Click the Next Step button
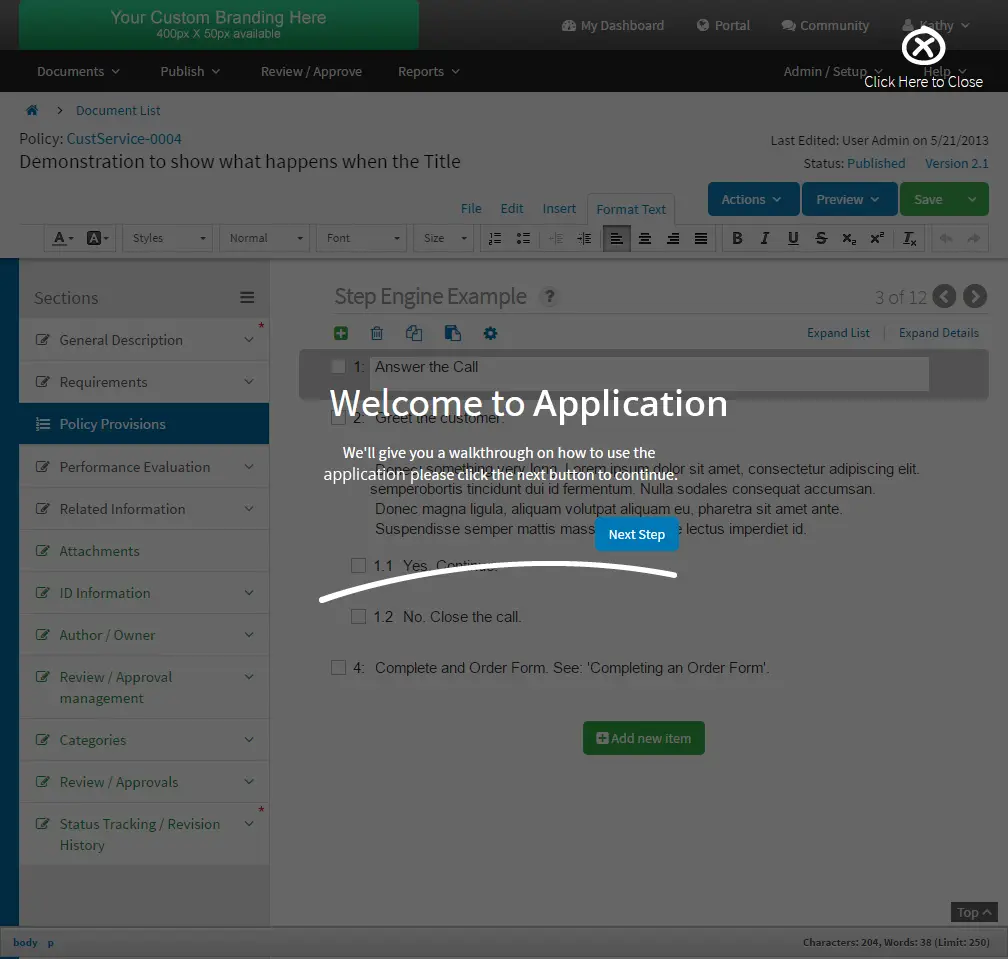 636,534
